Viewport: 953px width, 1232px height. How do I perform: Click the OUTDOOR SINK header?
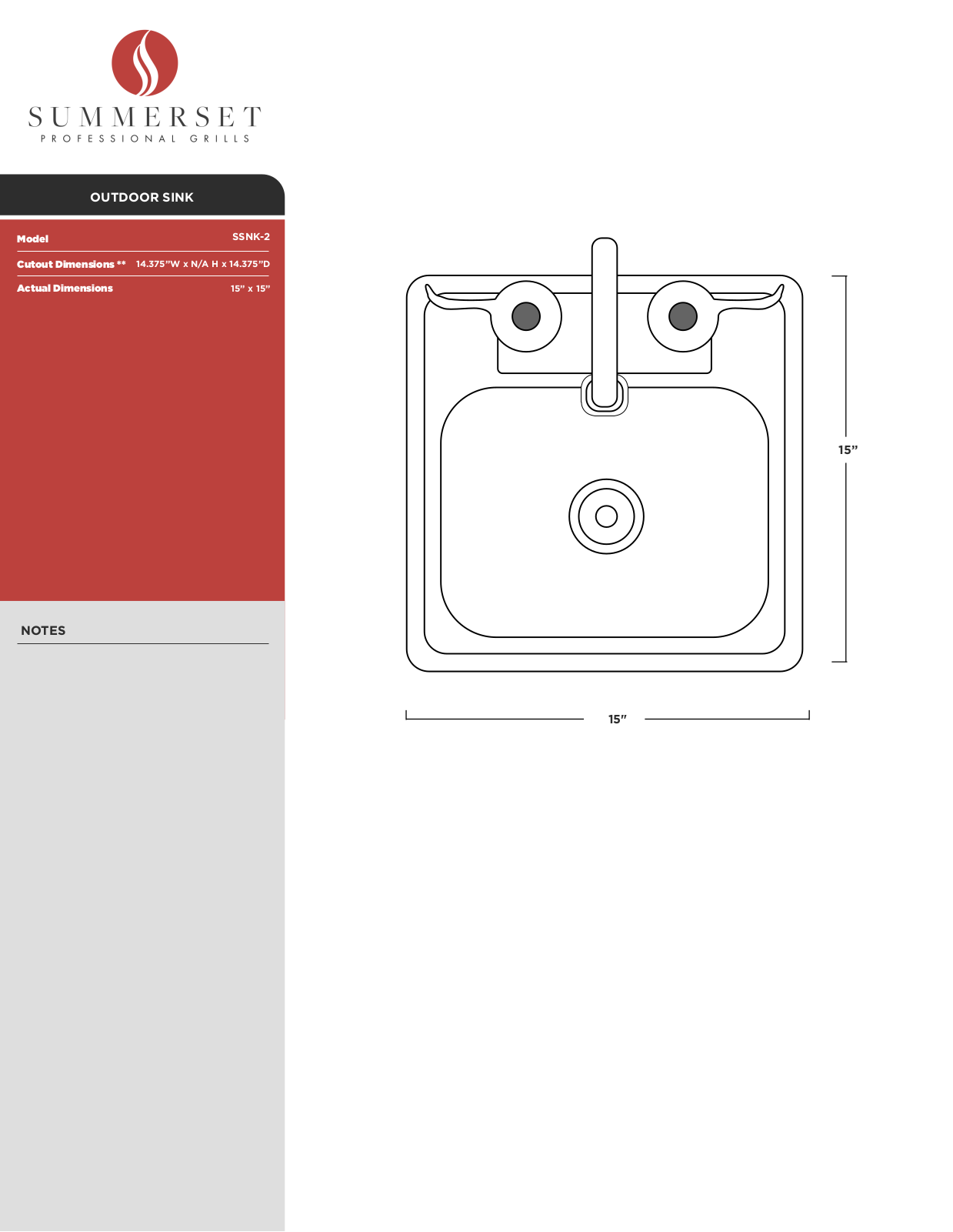pyautogui.click(x=142, y=197)
